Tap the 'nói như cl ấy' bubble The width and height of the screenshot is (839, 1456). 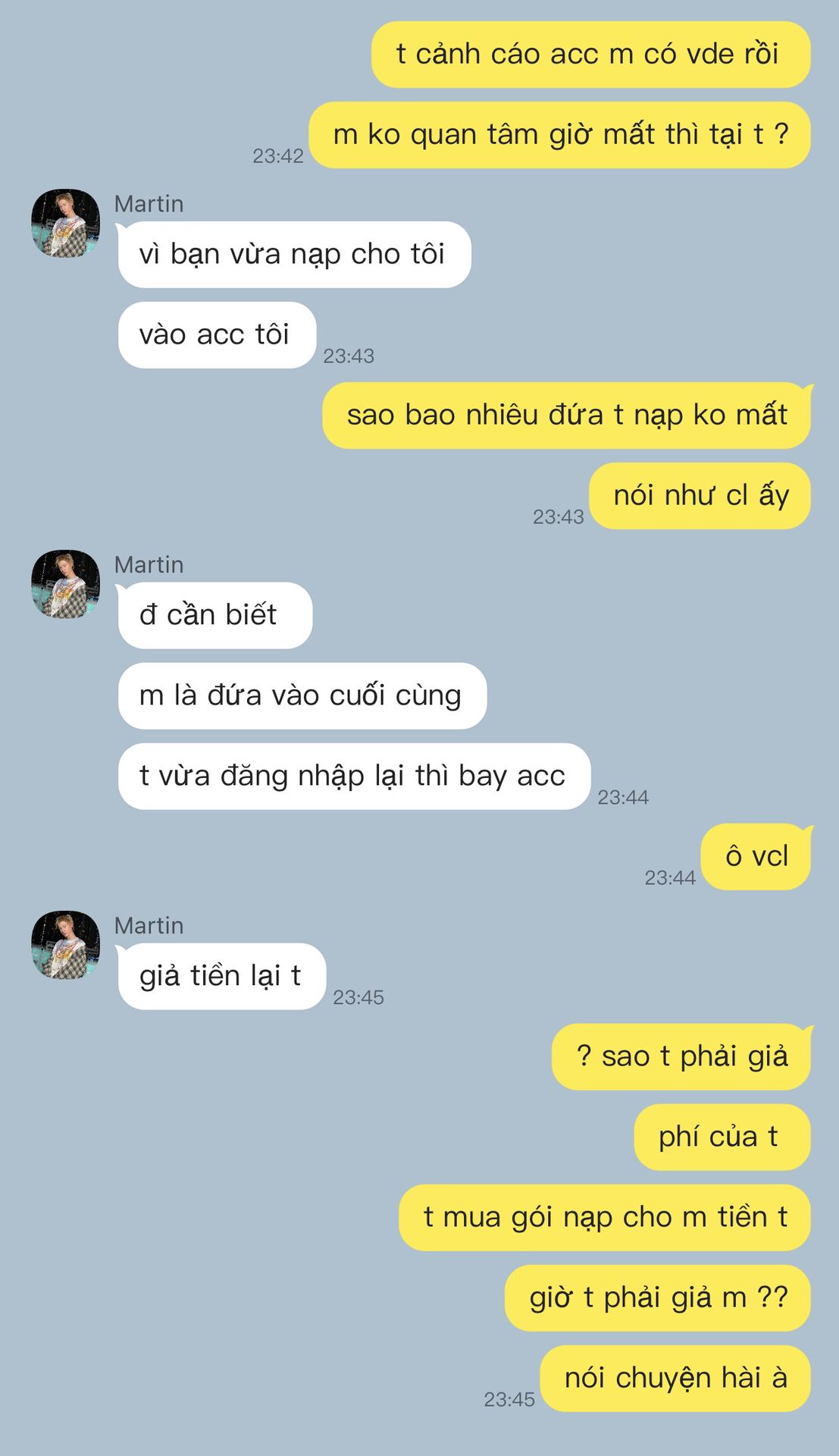(700, 496)
